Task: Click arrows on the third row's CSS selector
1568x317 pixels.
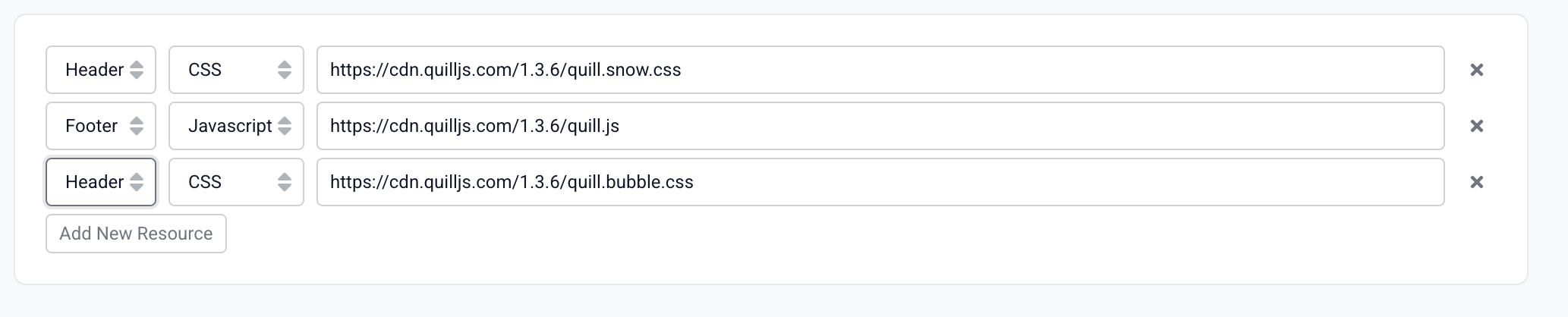Action: click(x=285, y=182)
